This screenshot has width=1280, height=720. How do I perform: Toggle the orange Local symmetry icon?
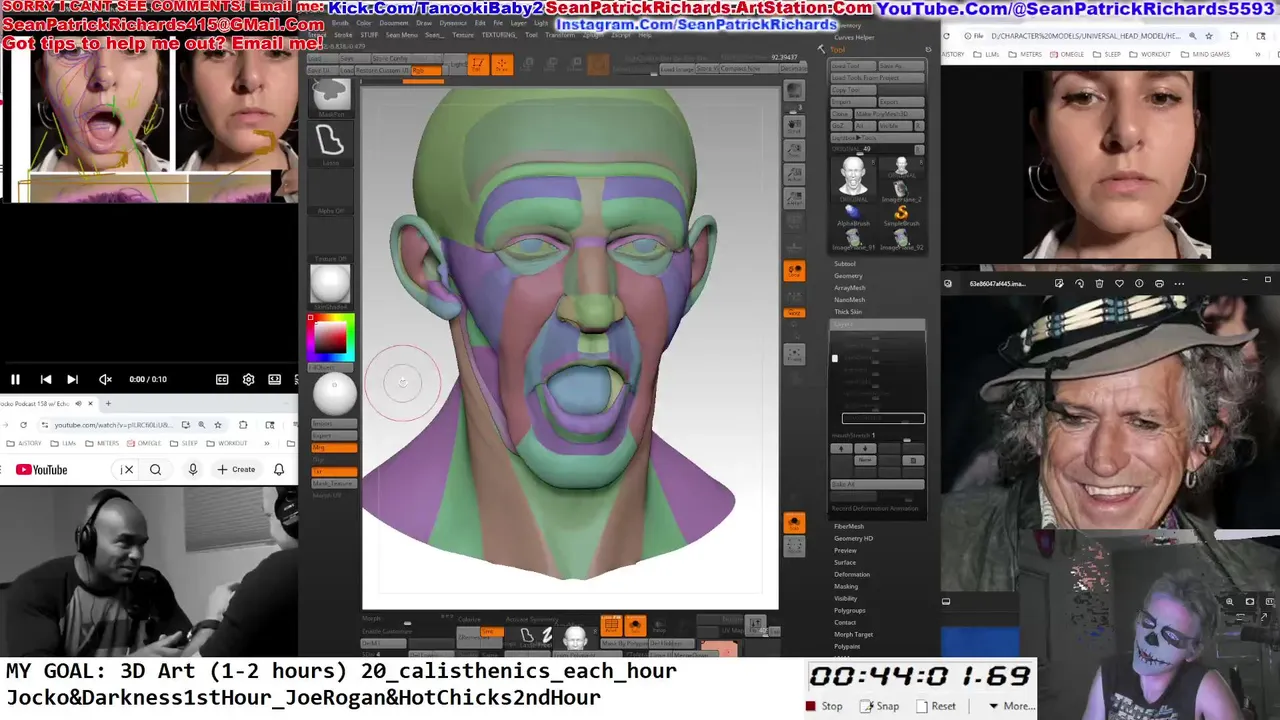click(x=794, y=271)
